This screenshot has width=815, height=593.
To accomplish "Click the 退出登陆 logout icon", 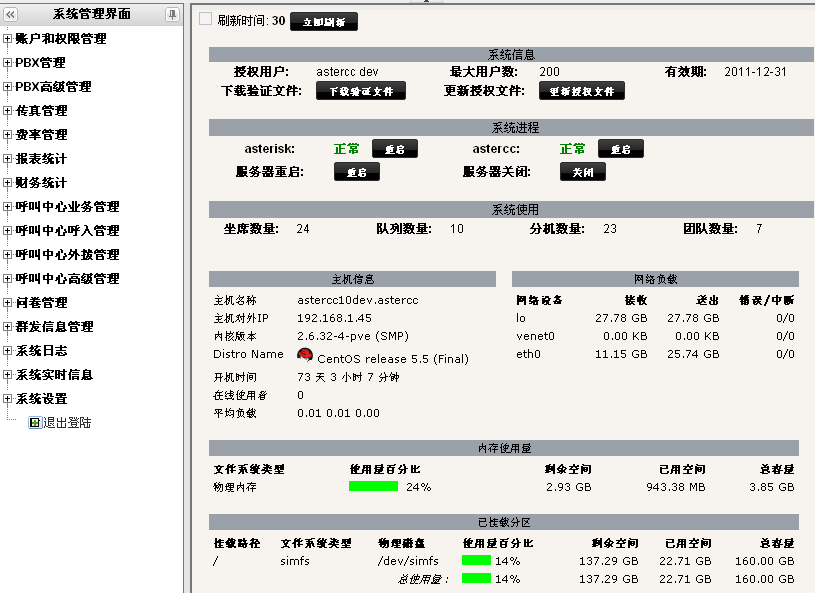I will pos(34,423).
